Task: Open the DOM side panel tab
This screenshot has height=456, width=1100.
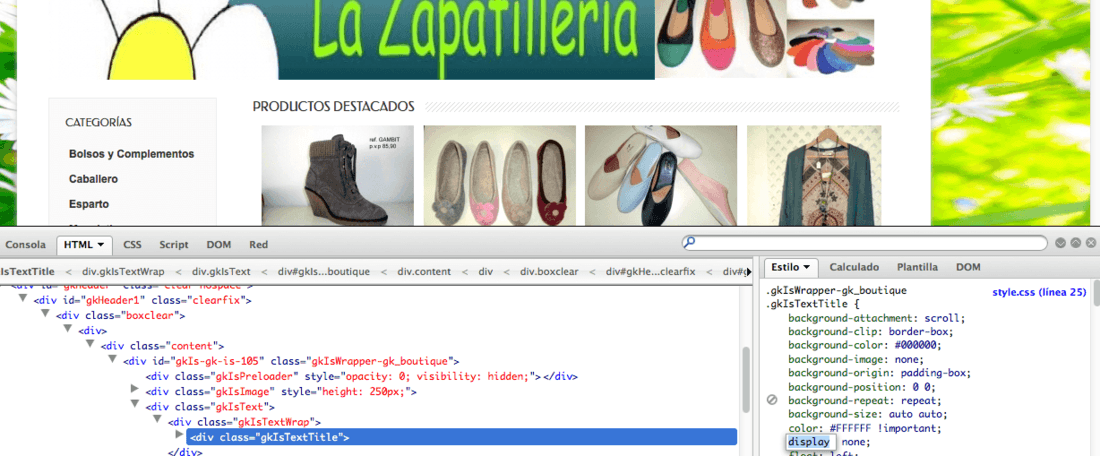Action: coord(968,267)
